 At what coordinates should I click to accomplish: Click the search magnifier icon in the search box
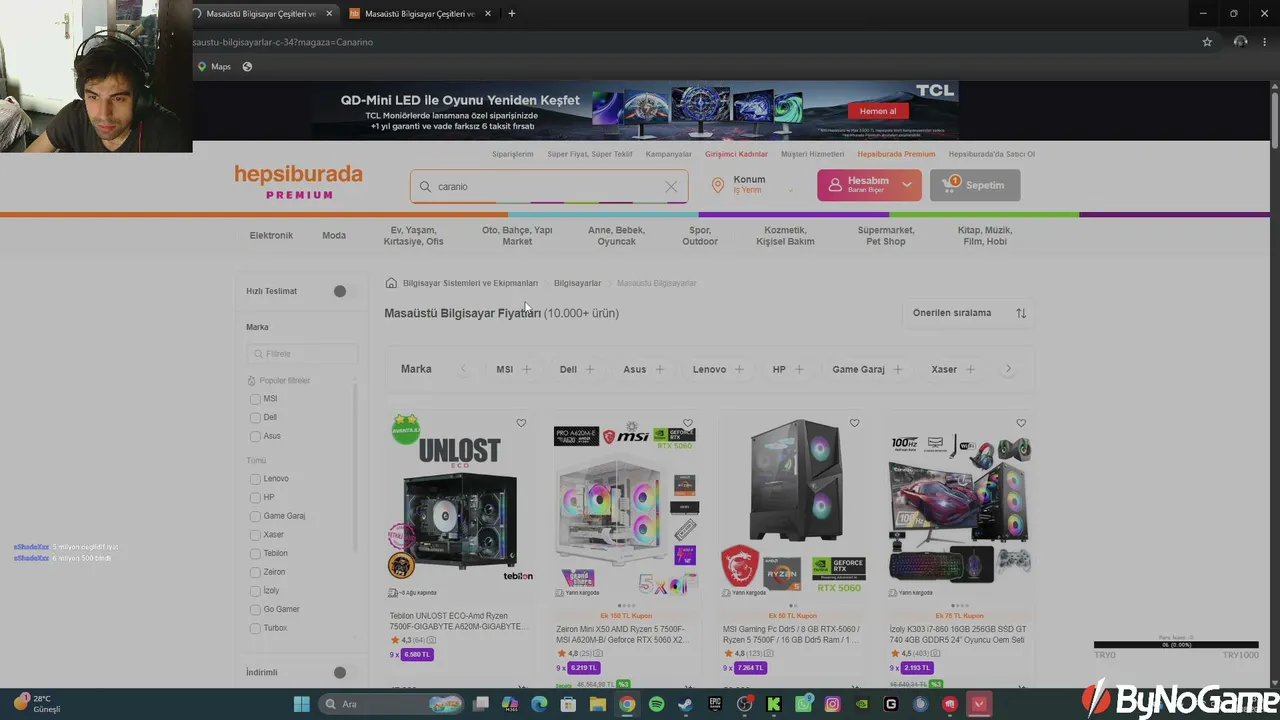pos(425,186)
